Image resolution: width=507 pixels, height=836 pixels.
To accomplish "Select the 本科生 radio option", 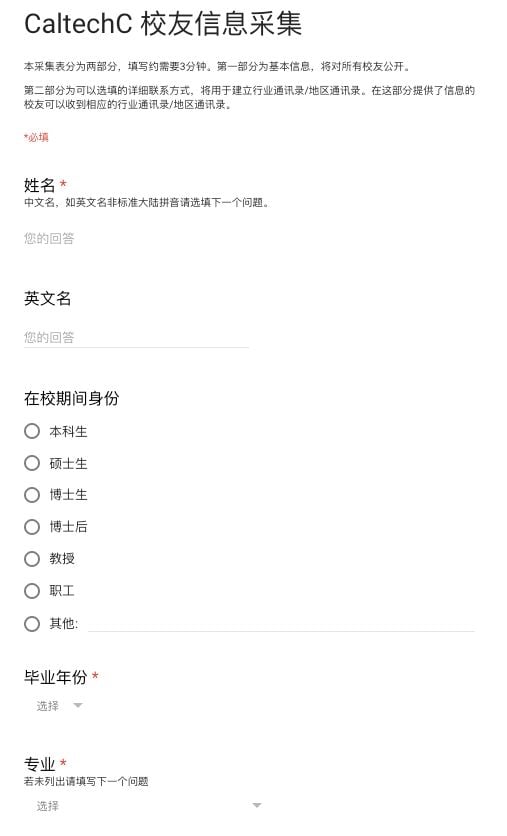I will tap(32, 431).
